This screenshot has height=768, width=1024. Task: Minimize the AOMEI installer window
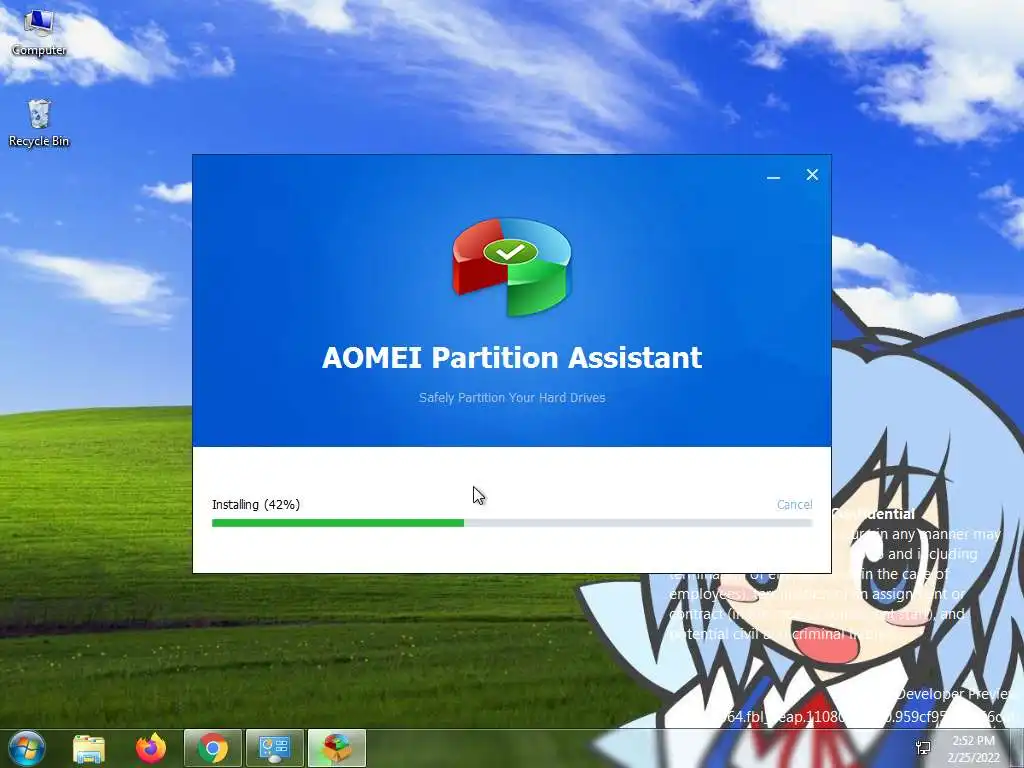pos(773,176)
